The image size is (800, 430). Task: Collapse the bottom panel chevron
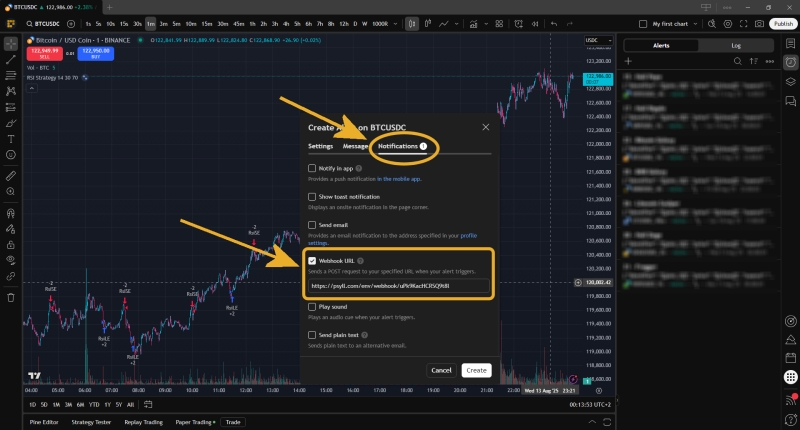tap(592, 422)
